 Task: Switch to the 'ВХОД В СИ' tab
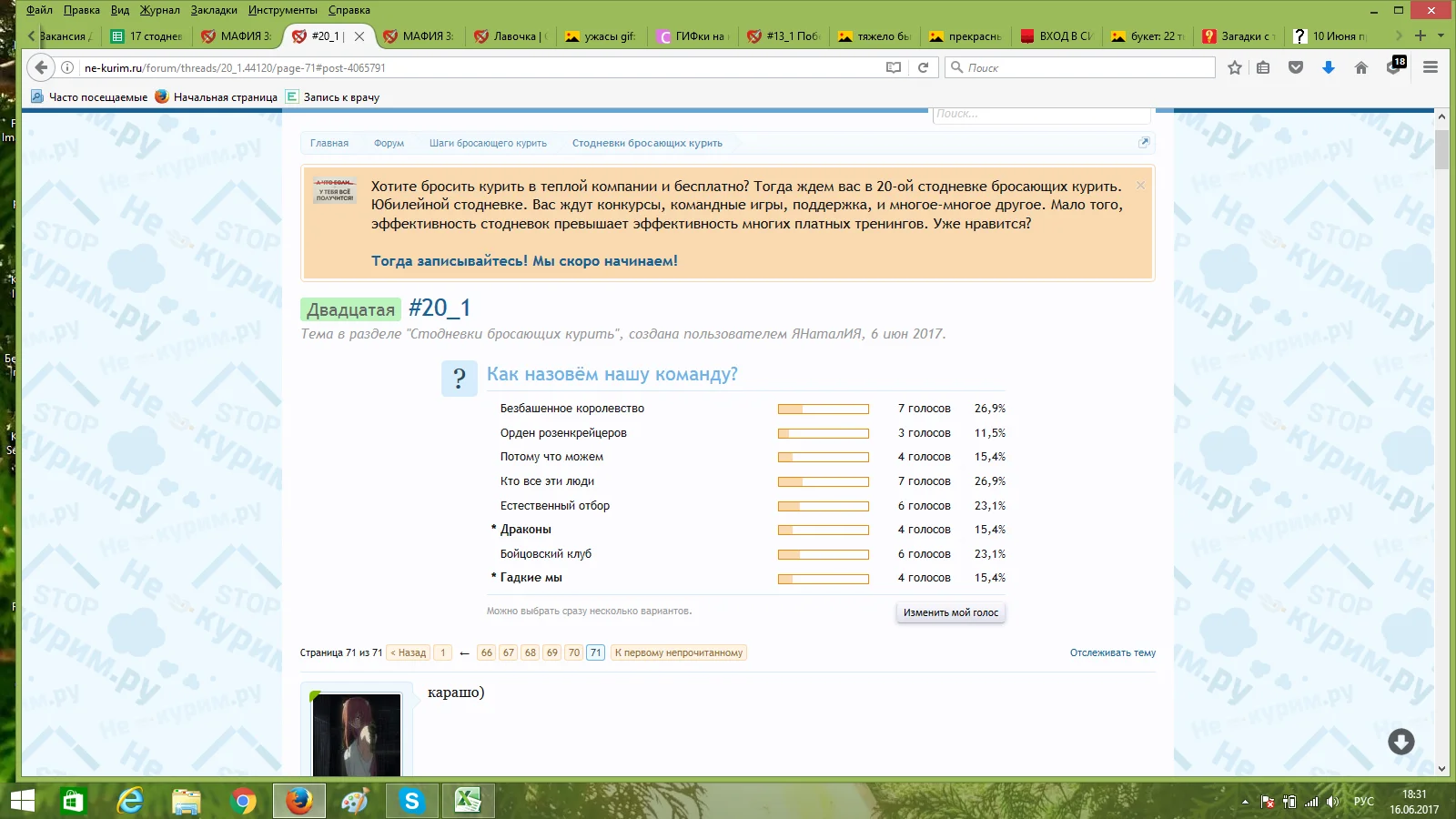1056,36
